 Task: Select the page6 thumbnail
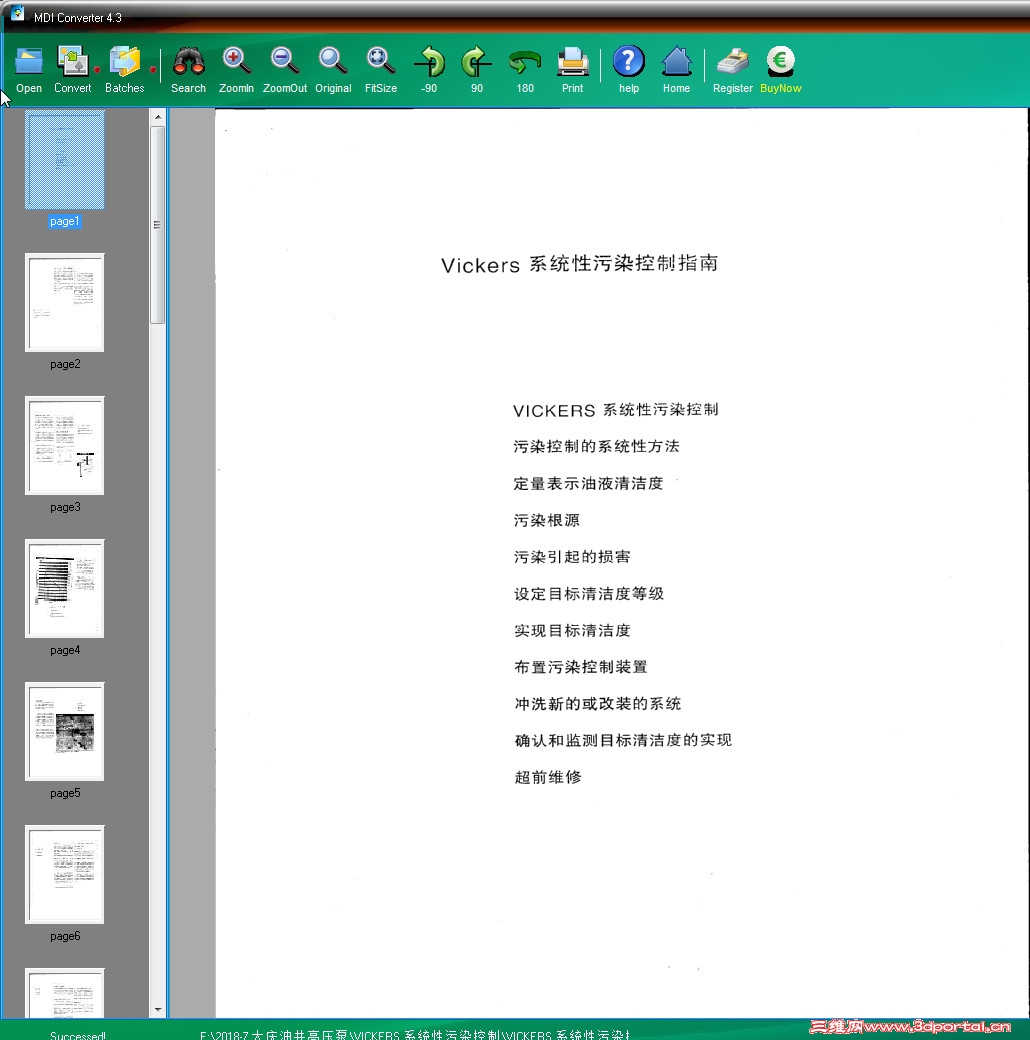point(64,874)
